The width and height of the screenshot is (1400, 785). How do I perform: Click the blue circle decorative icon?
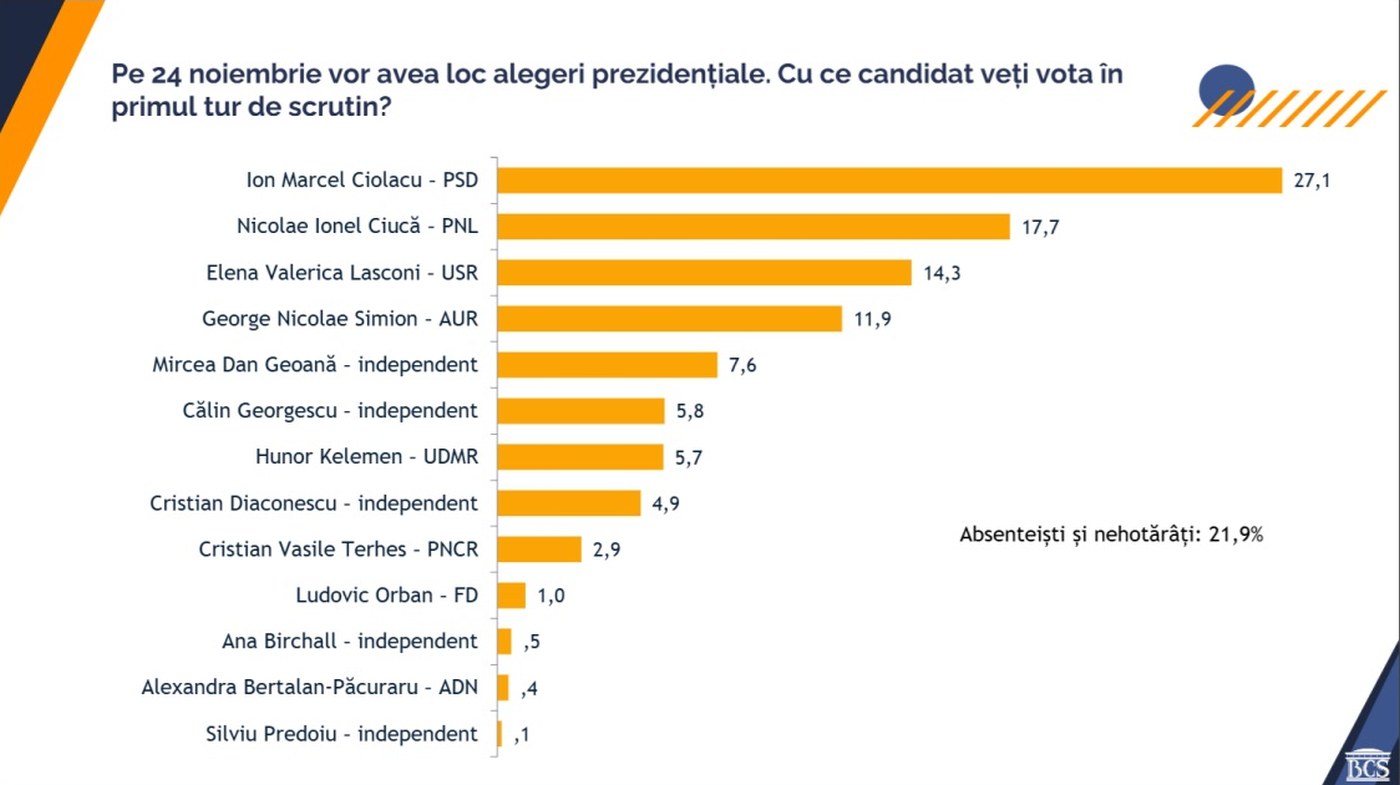click(1226, 88)
